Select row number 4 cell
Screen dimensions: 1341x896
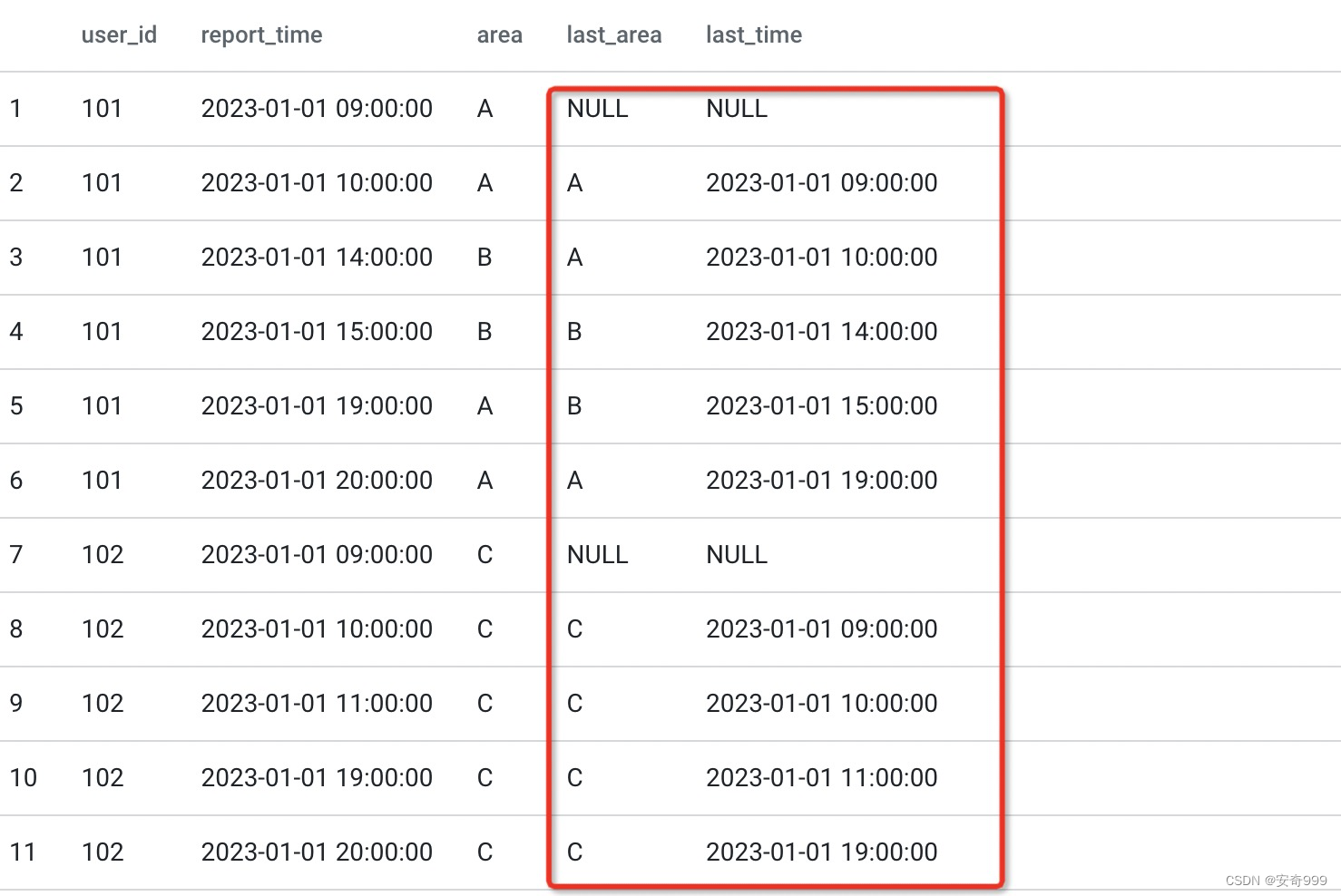click(x=16, y=332)
